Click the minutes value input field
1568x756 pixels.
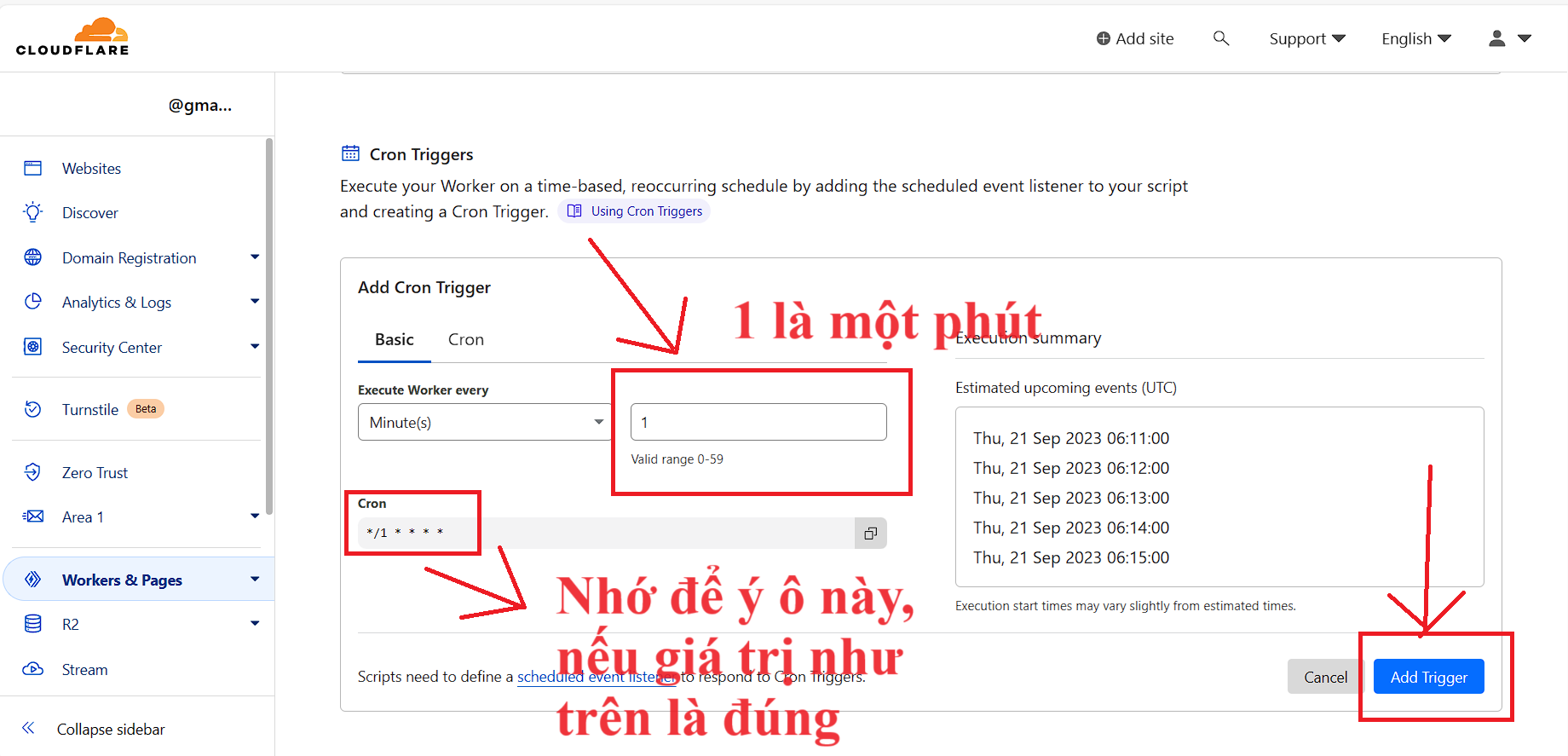[758, 422]
